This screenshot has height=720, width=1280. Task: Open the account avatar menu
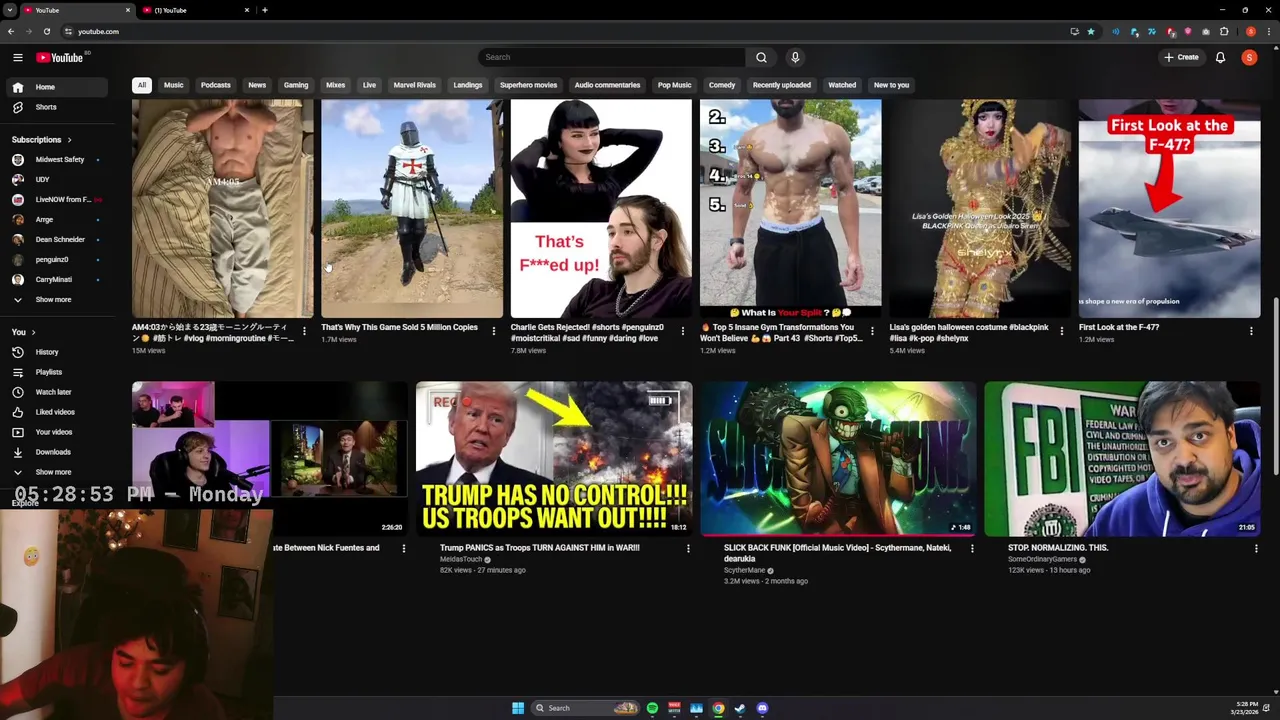1249,57
